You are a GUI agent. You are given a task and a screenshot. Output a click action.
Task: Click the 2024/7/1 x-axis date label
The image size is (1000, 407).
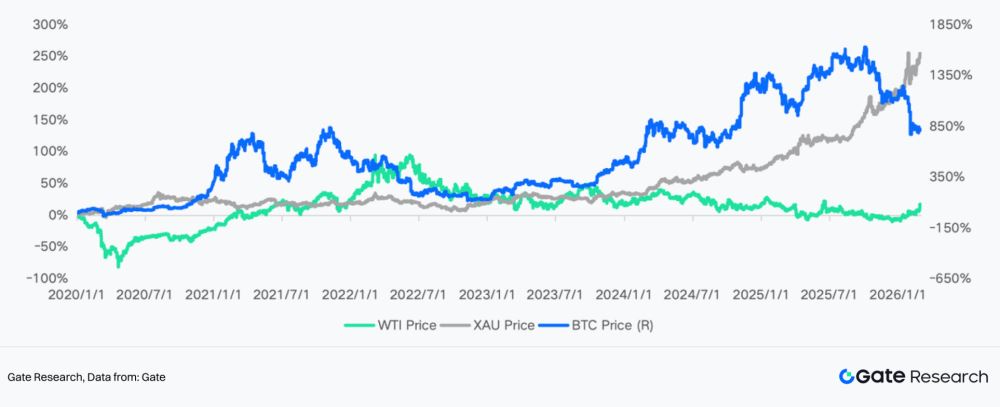pos(691,295)
